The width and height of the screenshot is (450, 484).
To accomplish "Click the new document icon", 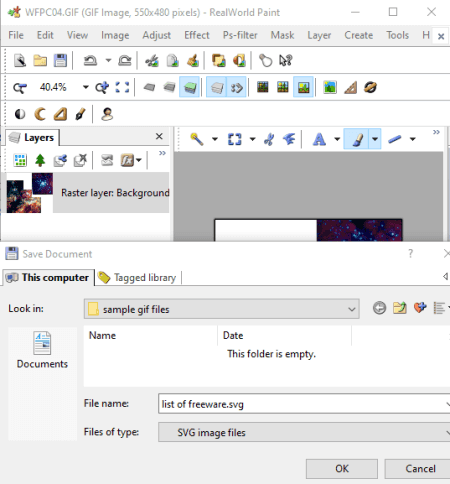I will (20, 61).
